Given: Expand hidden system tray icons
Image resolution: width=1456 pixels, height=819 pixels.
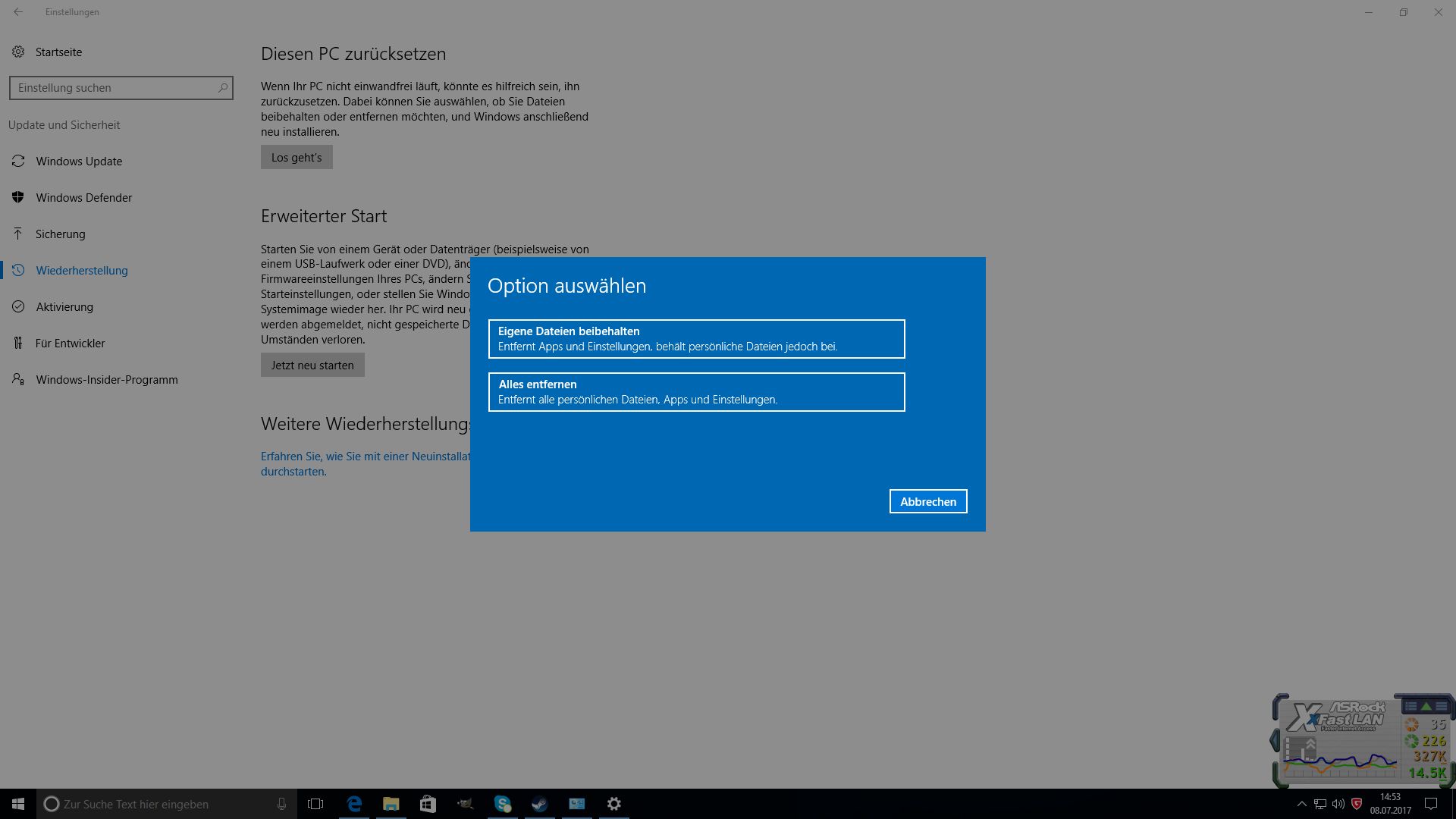Looking at the screenshot, I should [1301, 804].
